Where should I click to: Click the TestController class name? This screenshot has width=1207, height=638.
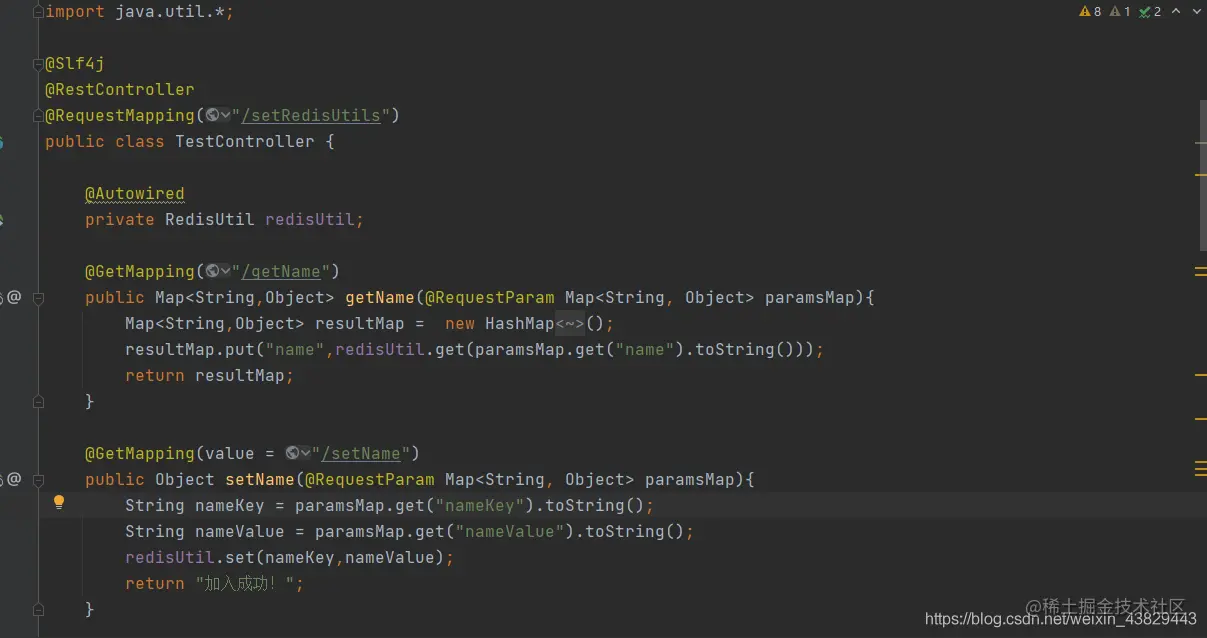click(245, 142)
